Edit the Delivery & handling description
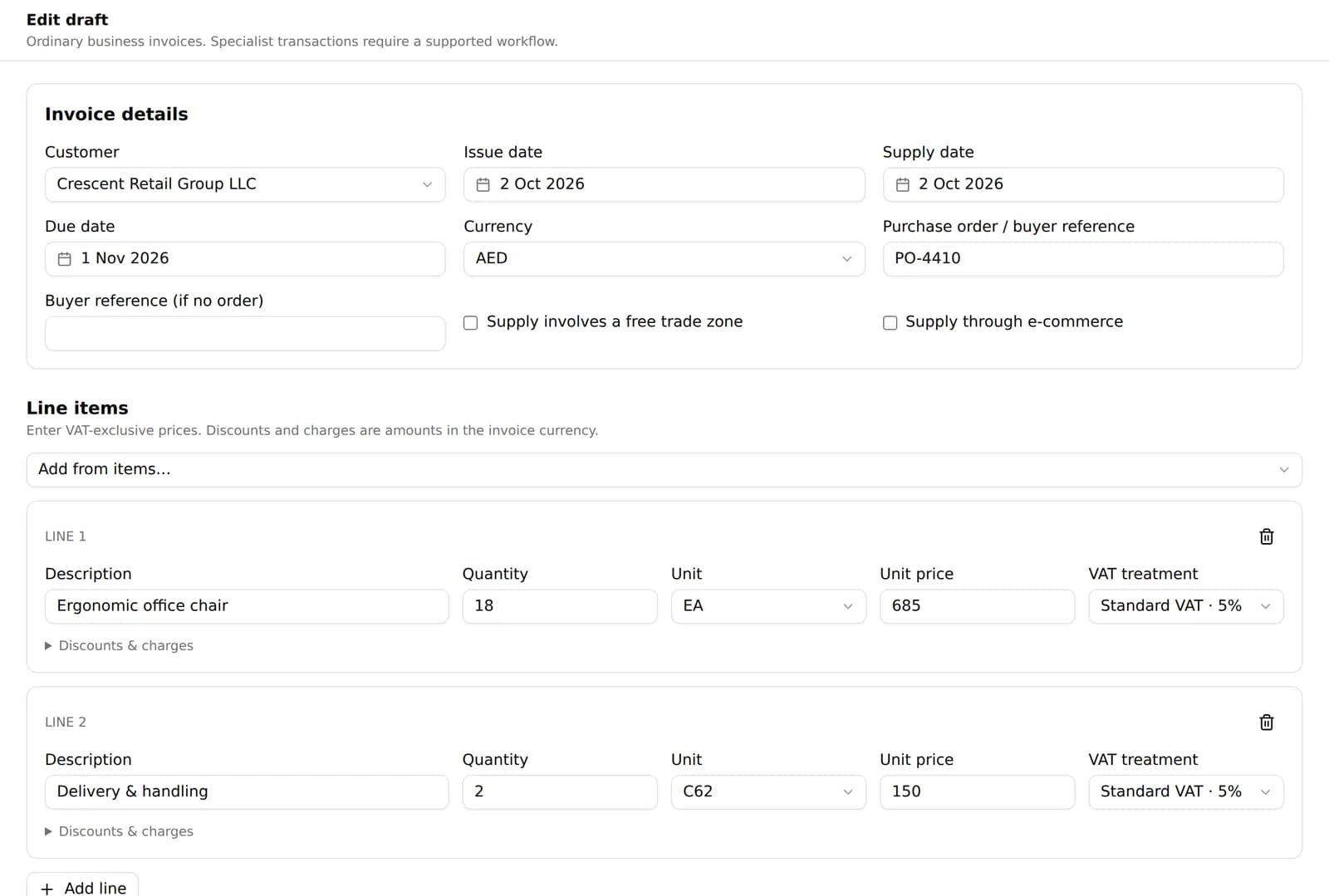Viewport: 1329px width, 896px height. click(x=247, y=792)
